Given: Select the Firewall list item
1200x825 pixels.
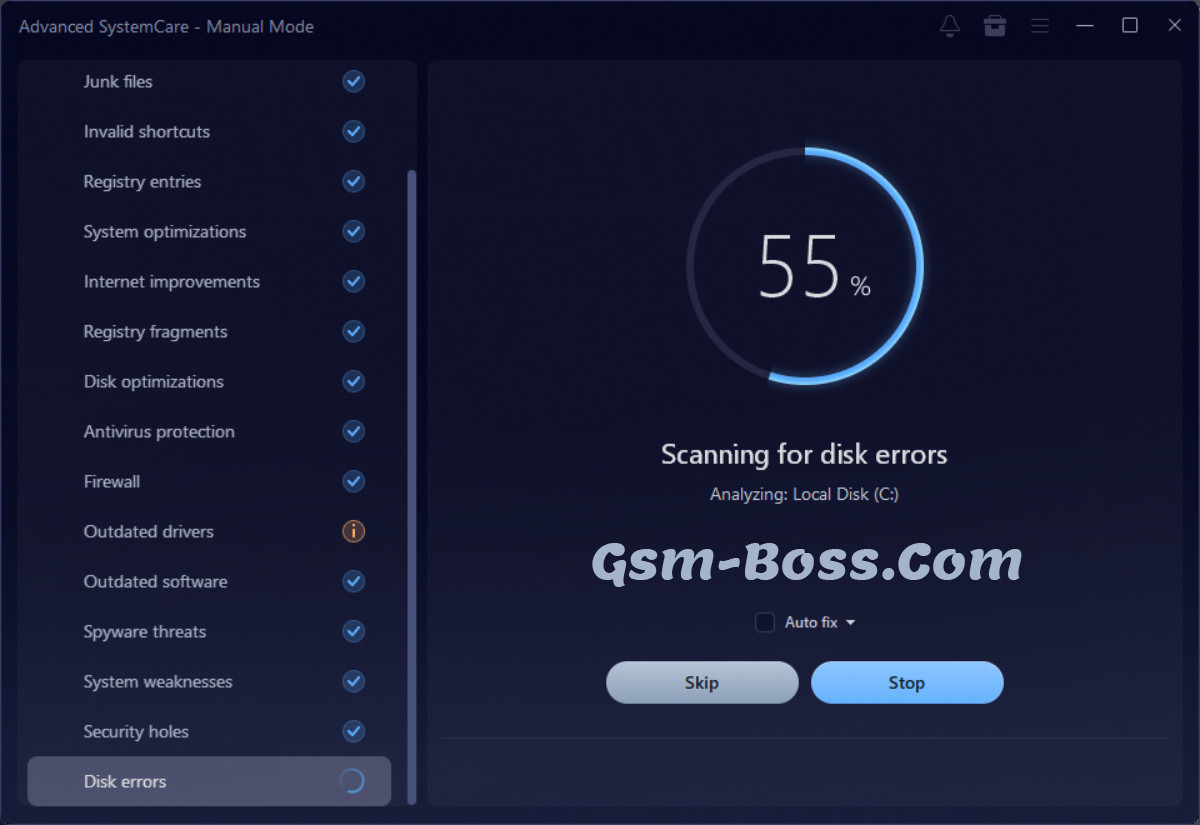Looking at the screenshot, I should 209,481.
